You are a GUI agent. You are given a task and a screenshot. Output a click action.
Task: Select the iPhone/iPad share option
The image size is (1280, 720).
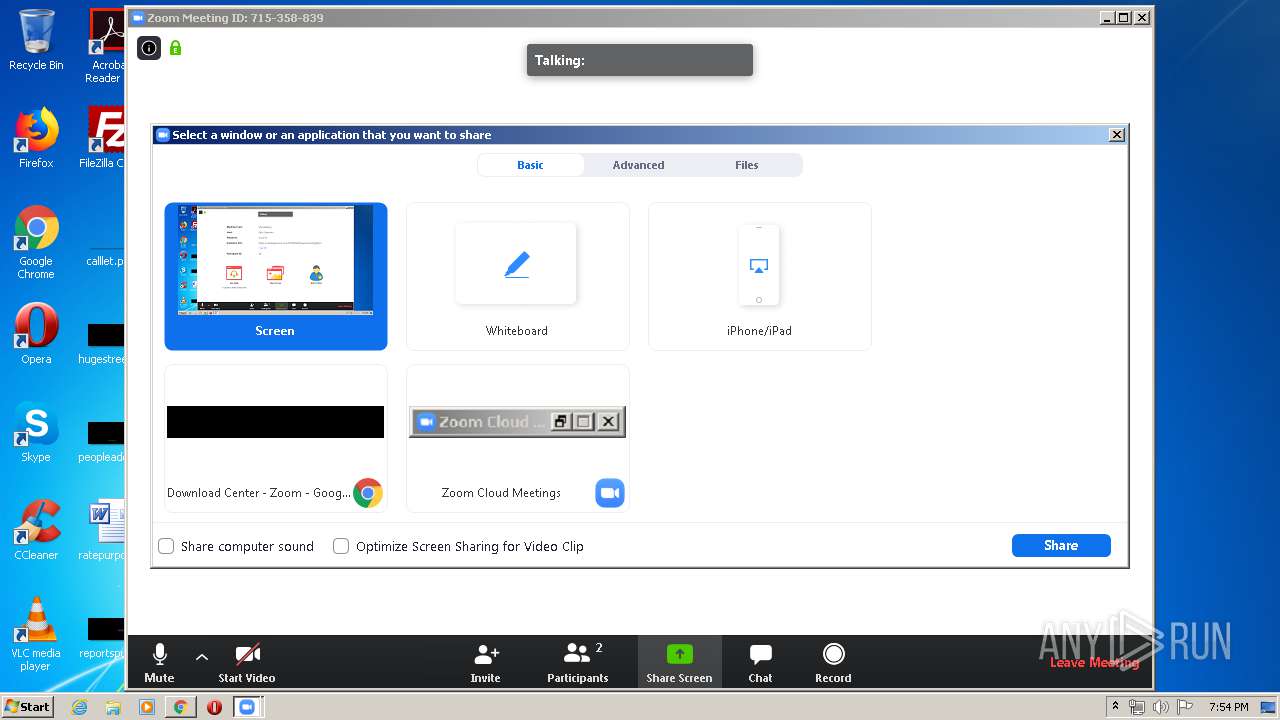[x=760, y=276]
